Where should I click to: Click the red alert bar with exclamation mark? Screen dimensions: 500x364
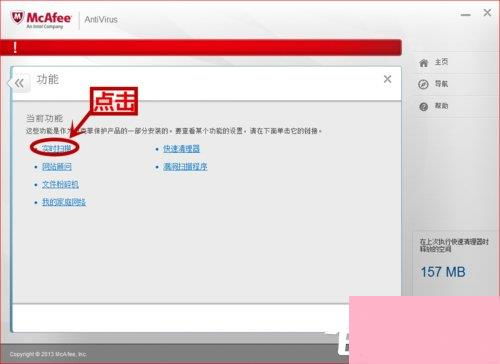[x=201, y=47]
